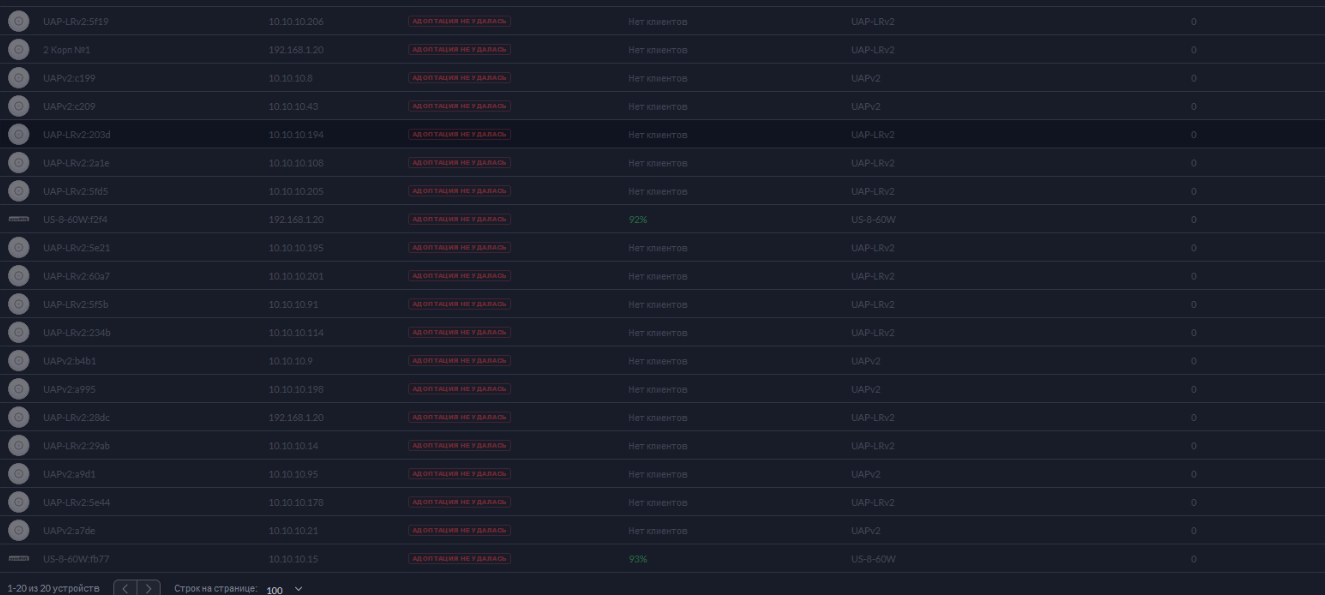Click the device icon for 2 Корп №1
Screen dimensions: 1325x595
click(x=18, y=49)
